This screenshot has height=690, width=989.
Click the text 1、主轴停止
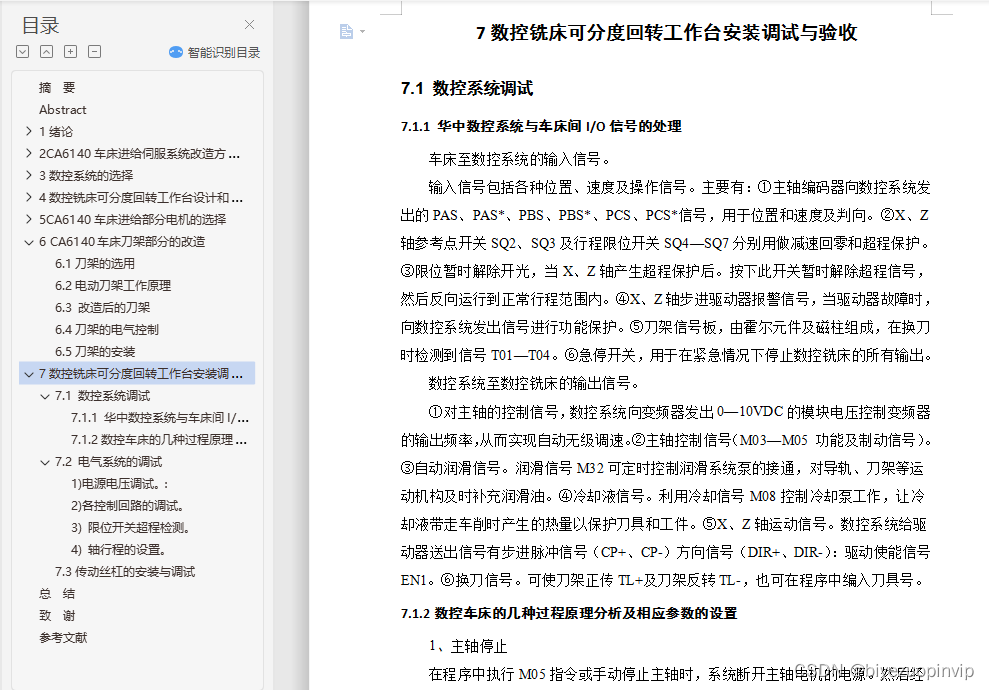point(468,646)
